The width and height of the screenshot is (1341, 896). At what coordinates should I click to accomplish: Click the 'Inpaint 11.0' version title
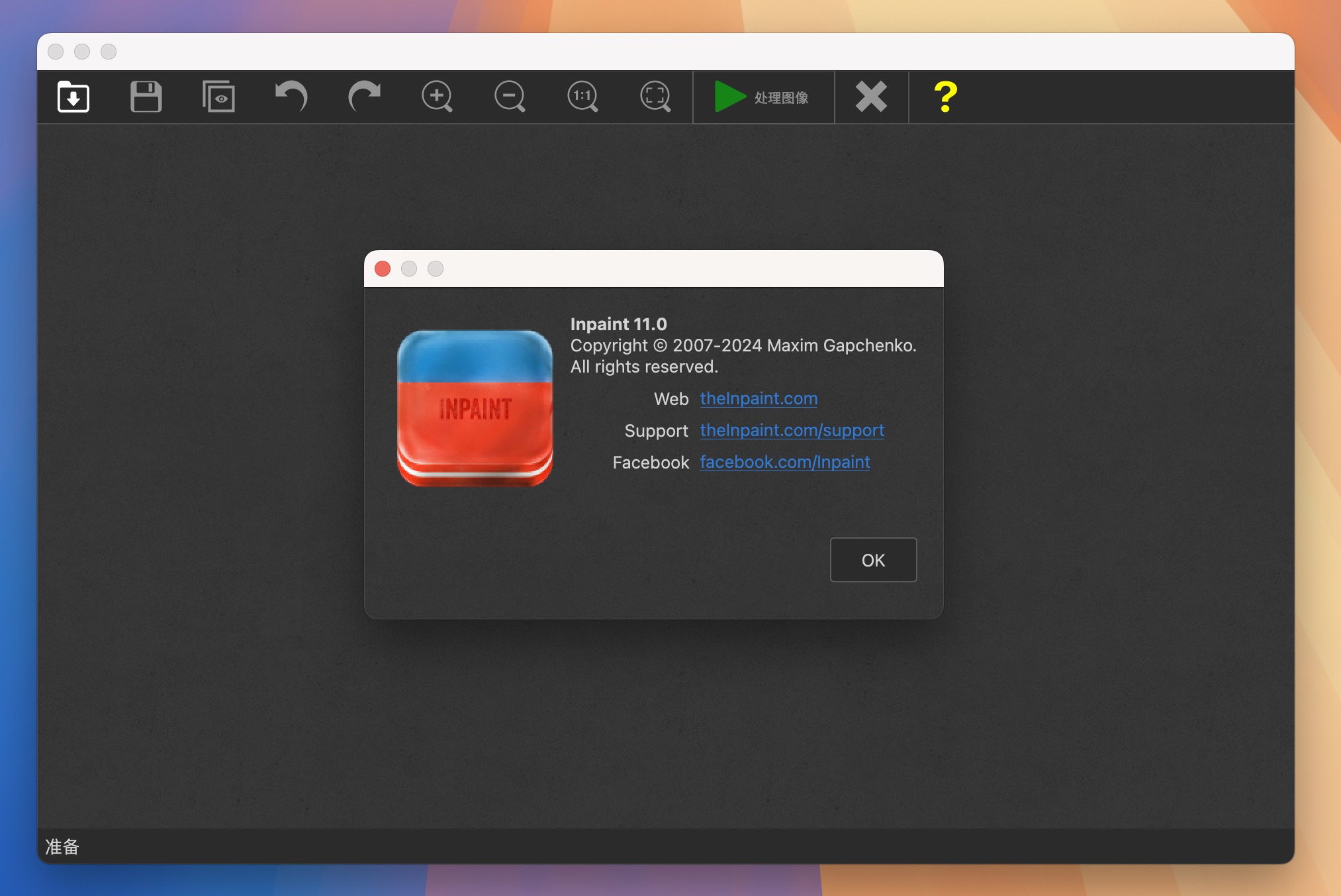618,324
